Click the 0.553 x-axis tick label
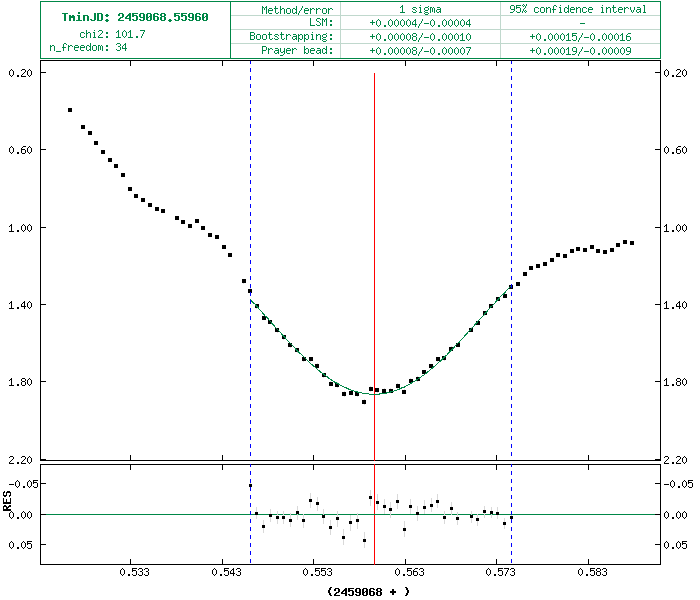This screenshot has width=700, height=600. point(317,573)
